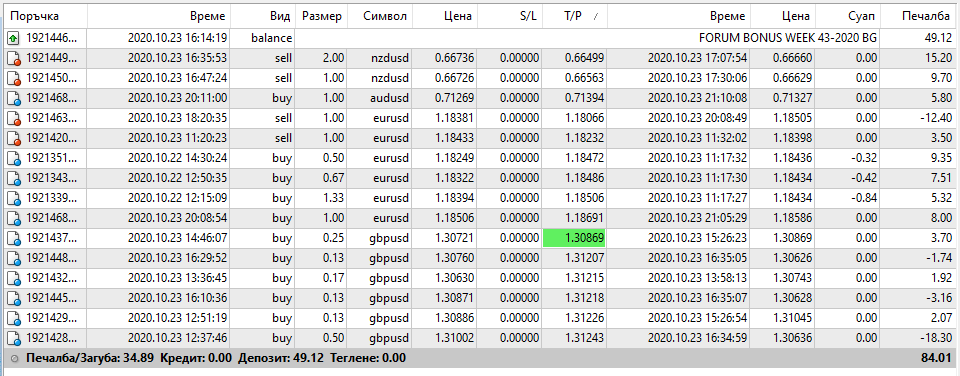Select the close time 2020.10.23 21:10:08

(x=697, y=99)
